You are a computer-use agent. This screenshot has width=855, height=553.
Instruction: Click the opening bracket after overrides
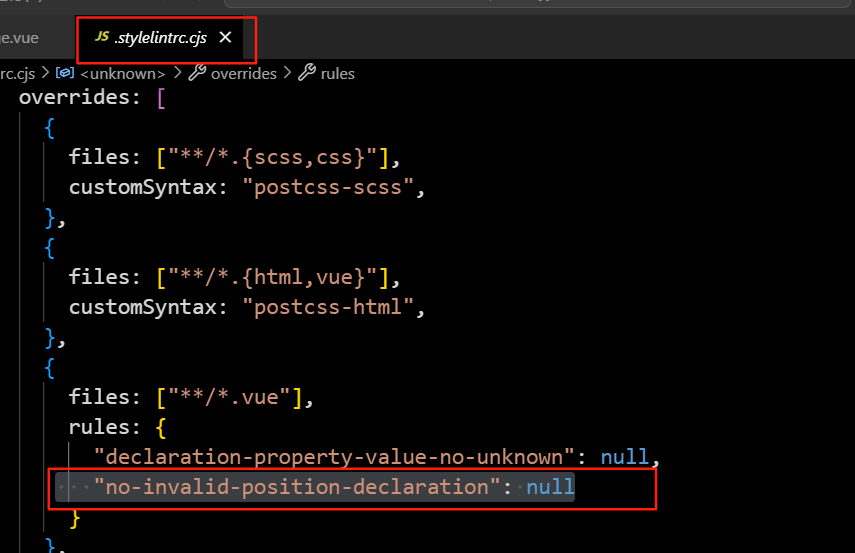[161, 98]
